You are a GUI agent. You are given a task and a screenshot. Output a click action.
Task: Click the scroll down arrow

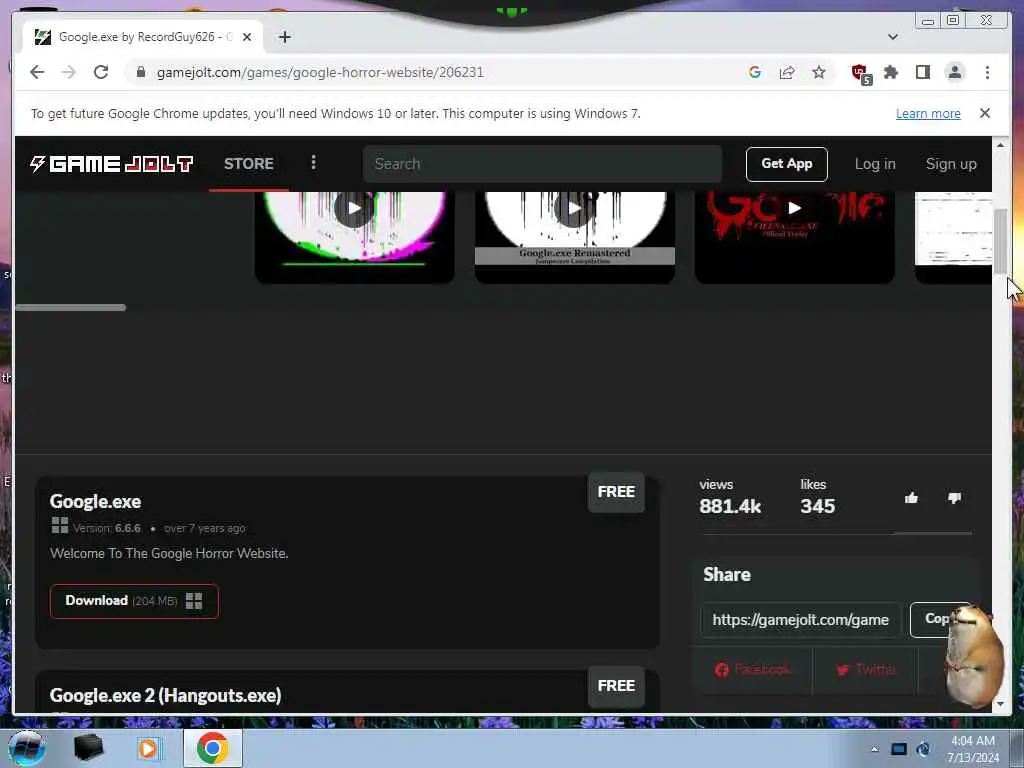(x=1000, y=705)
